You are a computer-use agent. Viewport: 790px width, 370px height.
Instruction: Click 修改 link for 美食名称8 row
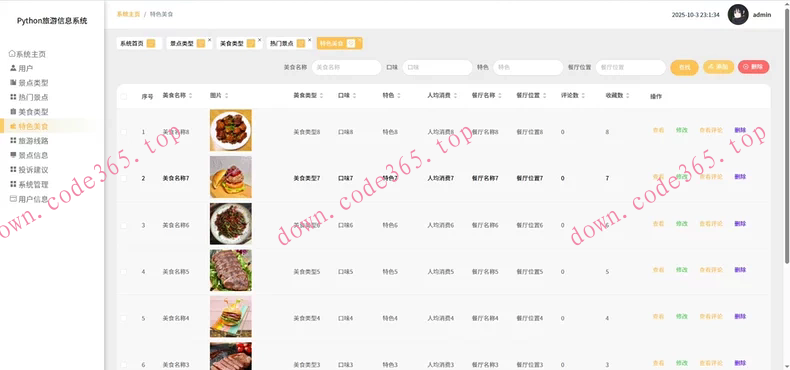(682, 130)
